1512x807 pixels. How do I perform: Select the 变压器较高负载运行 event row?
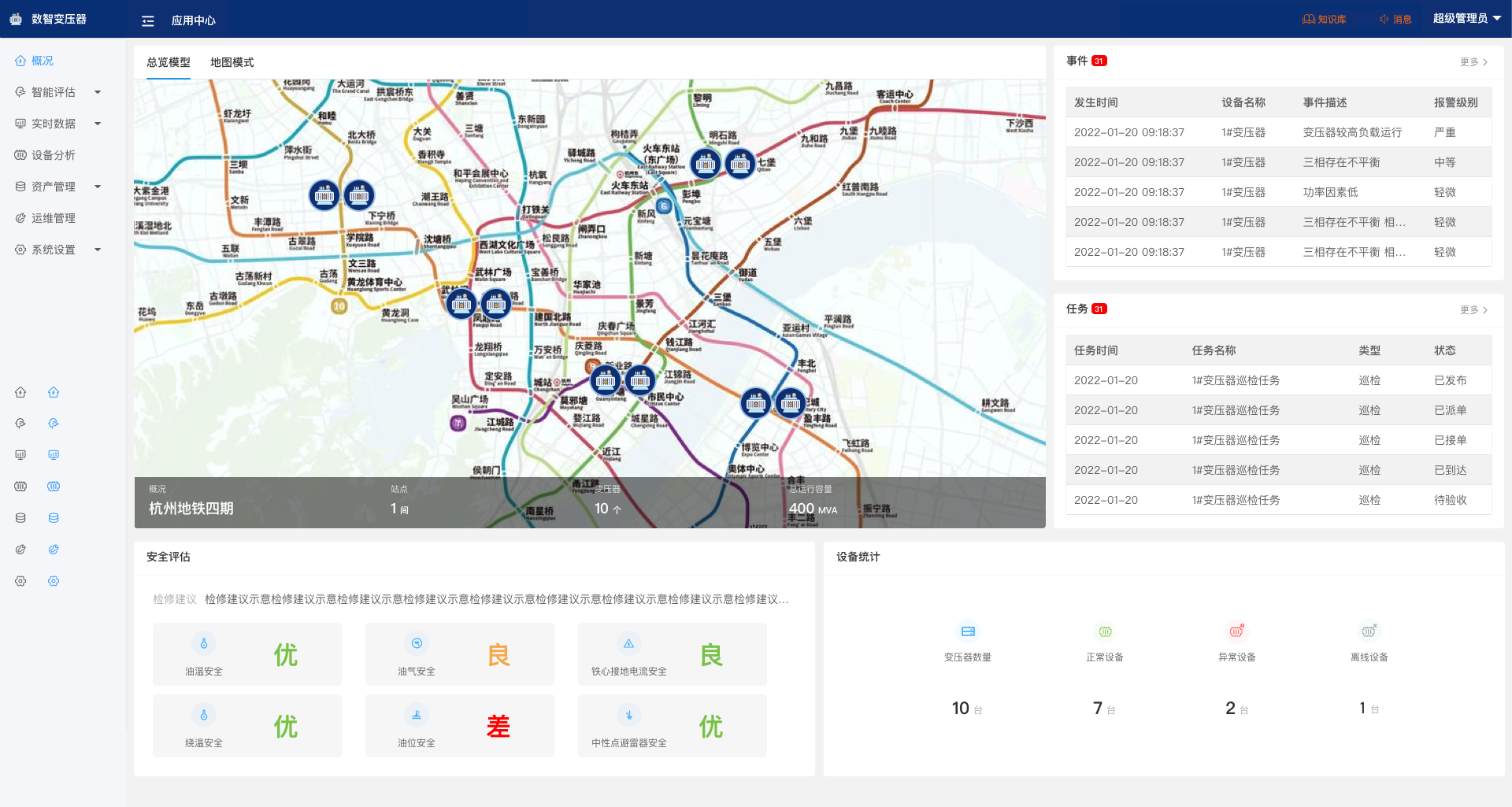click(1277, 132)
